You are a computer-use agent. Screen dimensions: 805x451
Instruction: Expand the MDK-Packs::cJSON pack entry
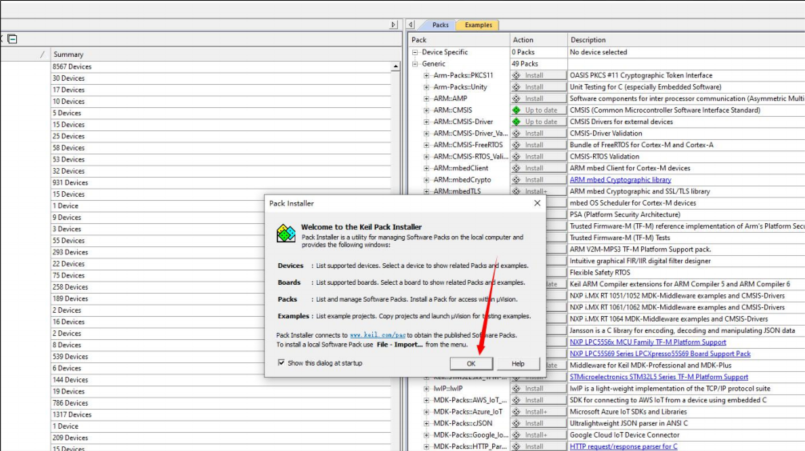[x=426, y=423]
